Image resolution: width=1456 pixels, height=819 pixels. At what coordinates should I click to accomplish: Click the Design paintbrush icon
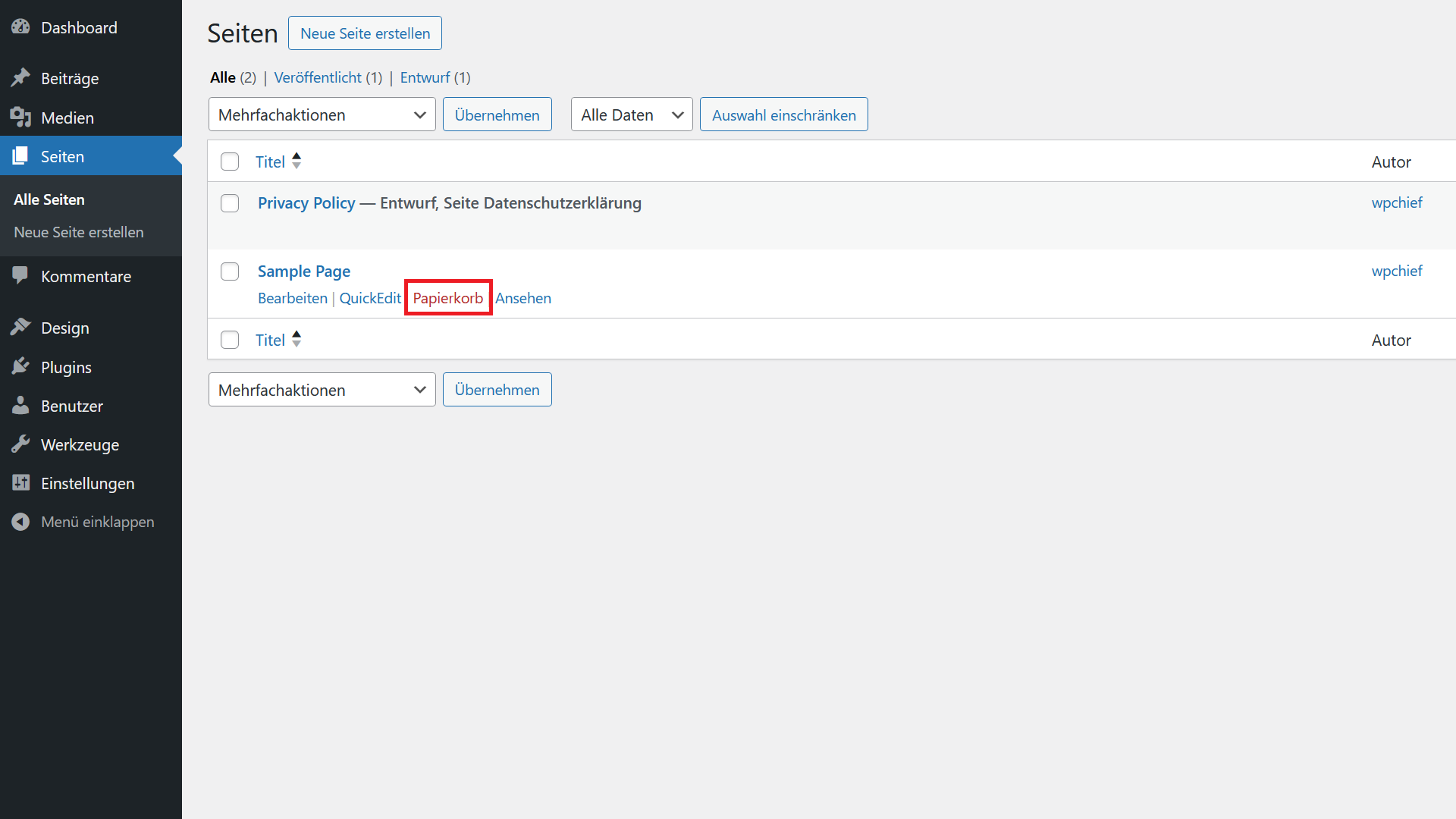[x=20, y=328]
